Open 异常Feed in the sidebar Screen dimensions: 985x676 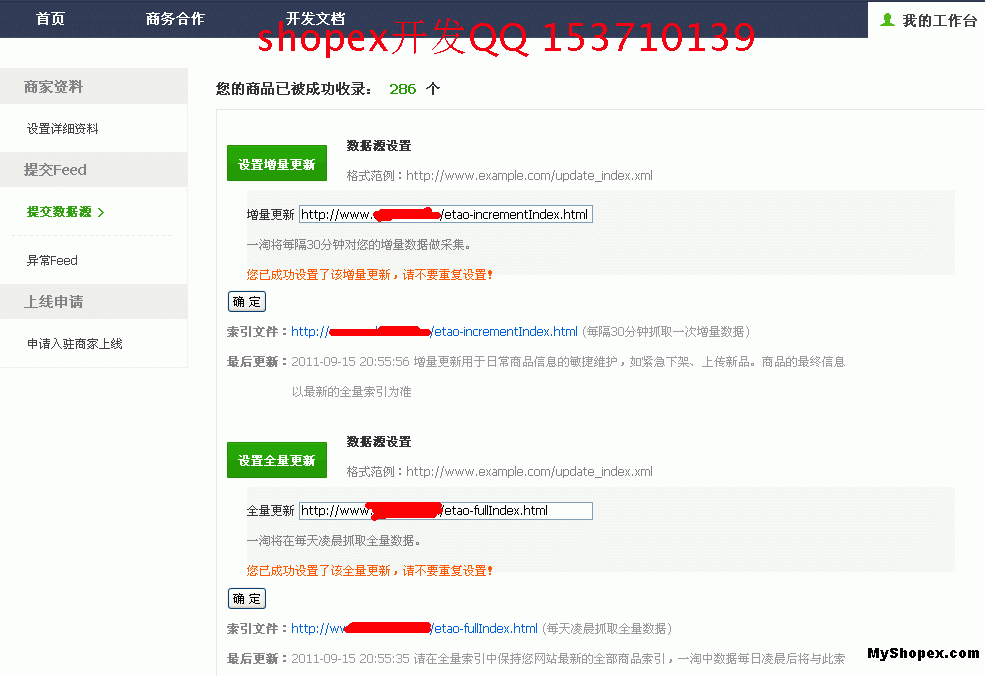click(52, 260)
